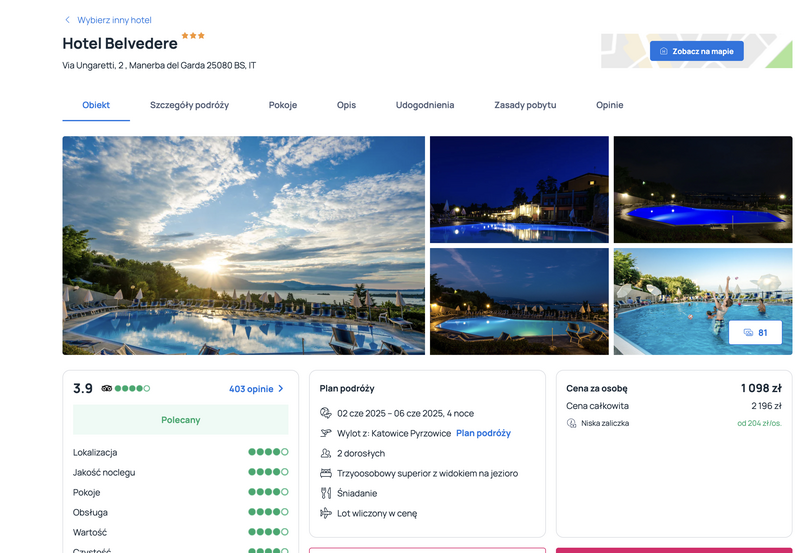
Task: Click the 'Pokoje' rating dots in reviews card
Action: [268, 492]
